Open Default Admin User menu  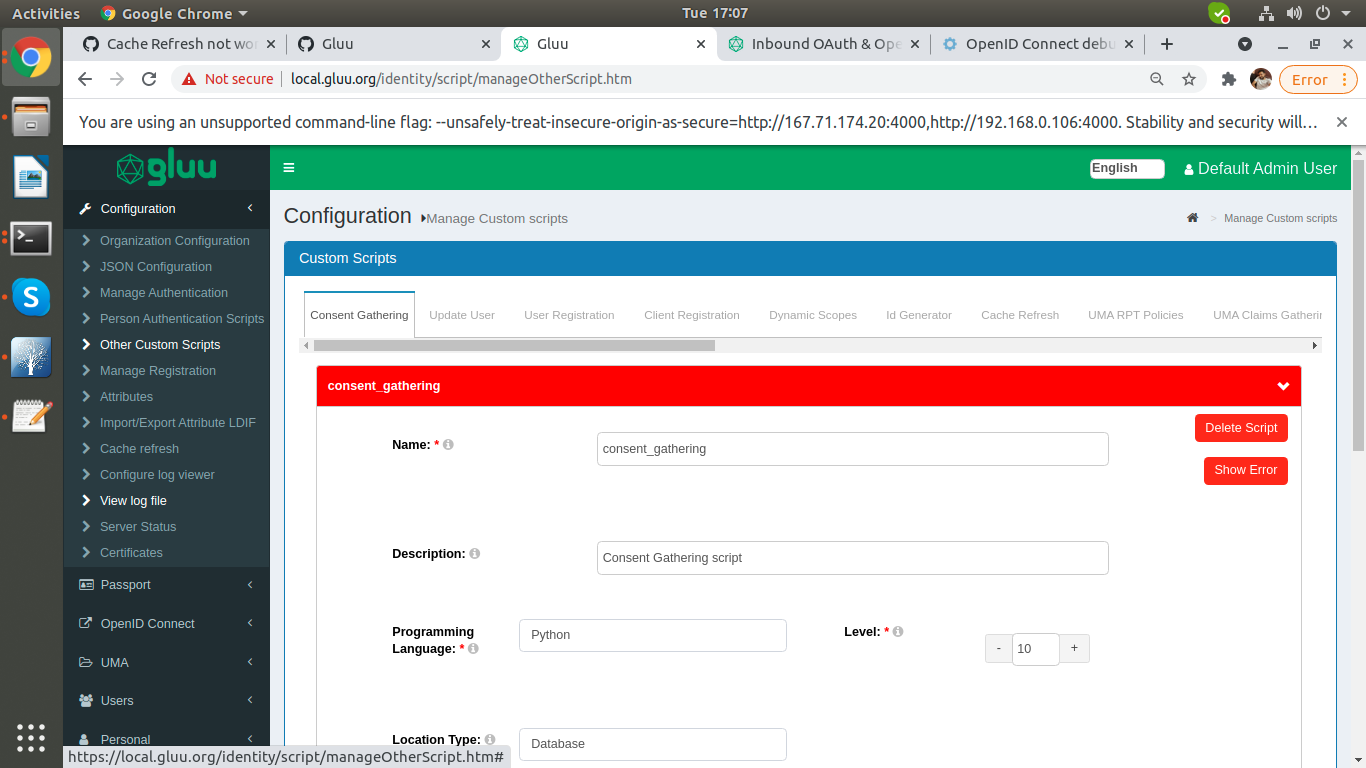(1260, 168)
